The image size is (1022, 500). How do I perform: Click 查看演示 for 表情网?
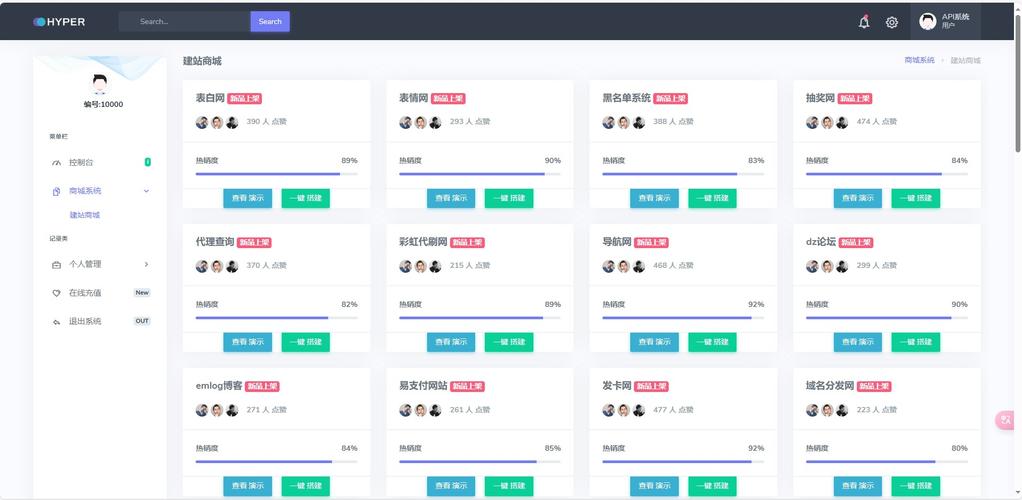451,198
